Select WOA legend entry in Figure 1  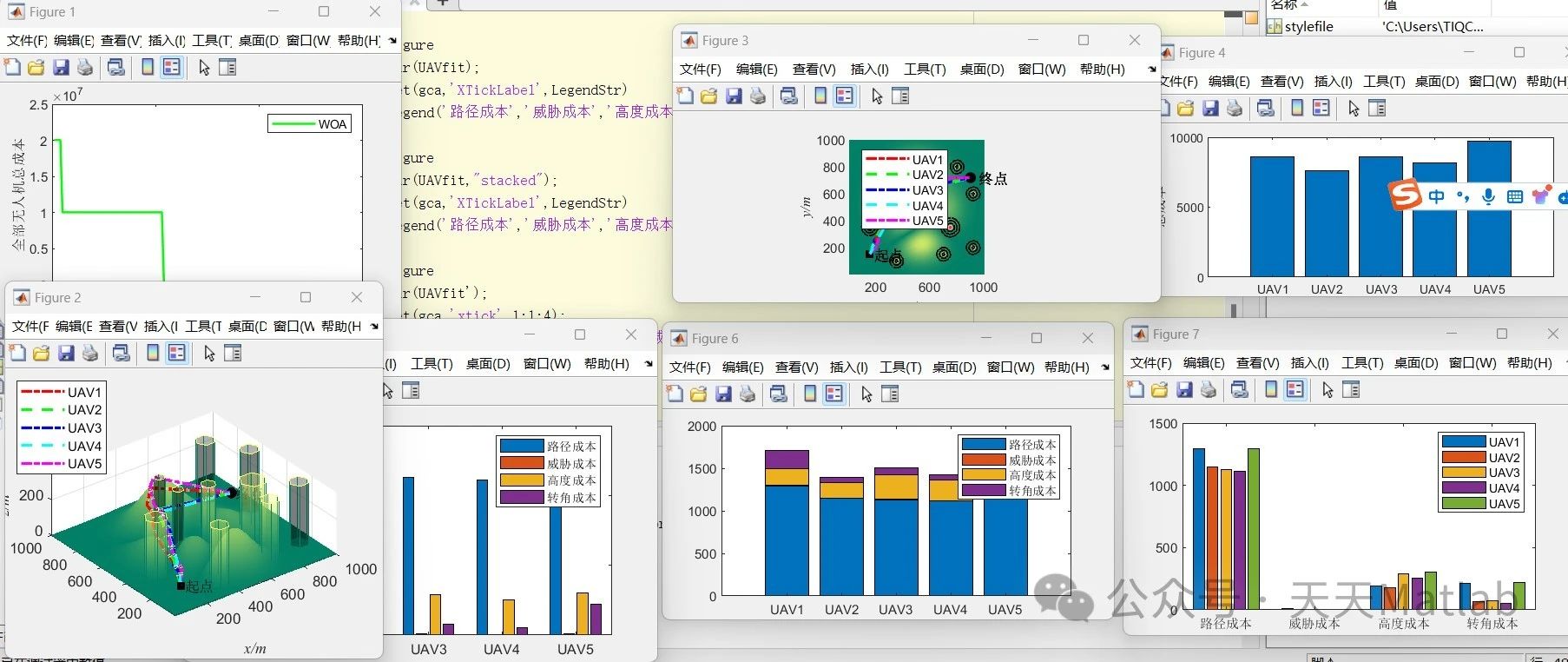[309, 124]
